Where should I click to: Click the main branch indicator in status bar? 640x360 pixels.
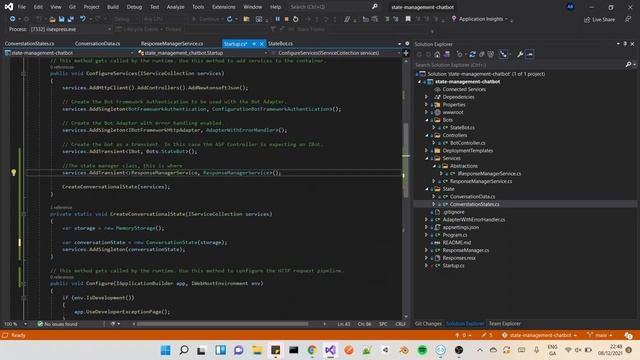point(600,336)
